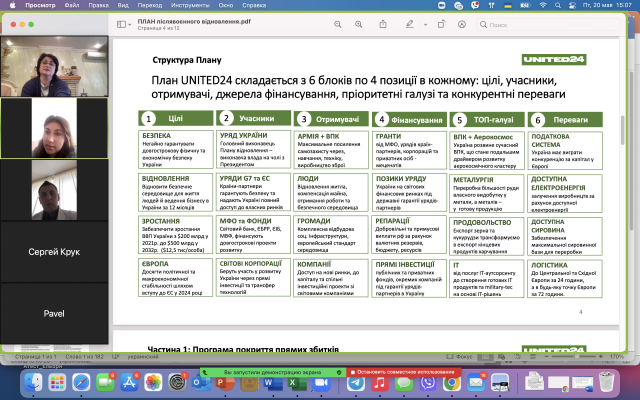
Task: Click the 170% zoom level in Word
Action: pos(617,357)
